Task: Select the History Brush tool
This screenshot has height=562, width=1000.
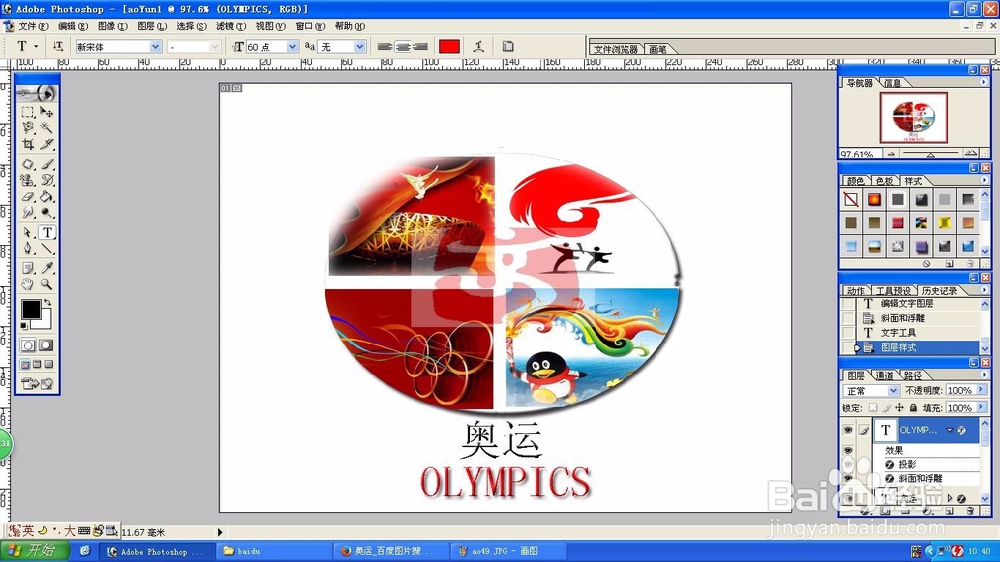Action: pos(47,180)
